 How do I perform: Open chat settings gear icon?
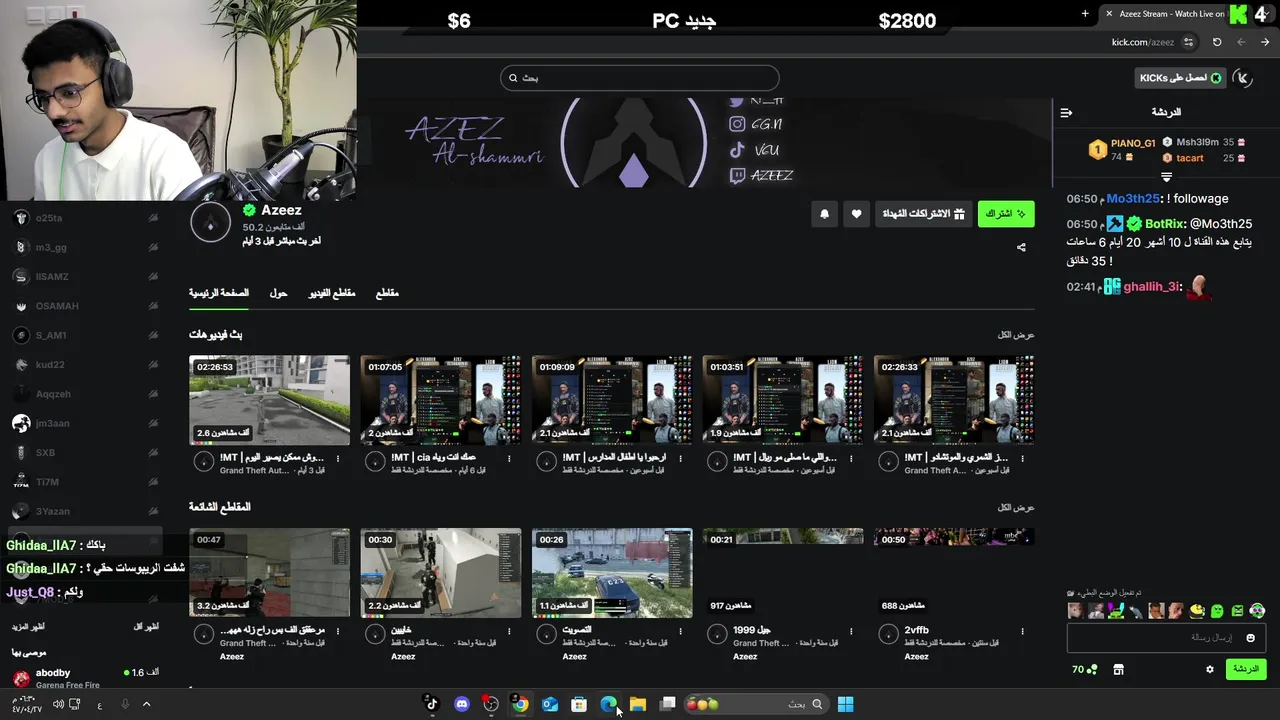click(x=1209, y=669)
